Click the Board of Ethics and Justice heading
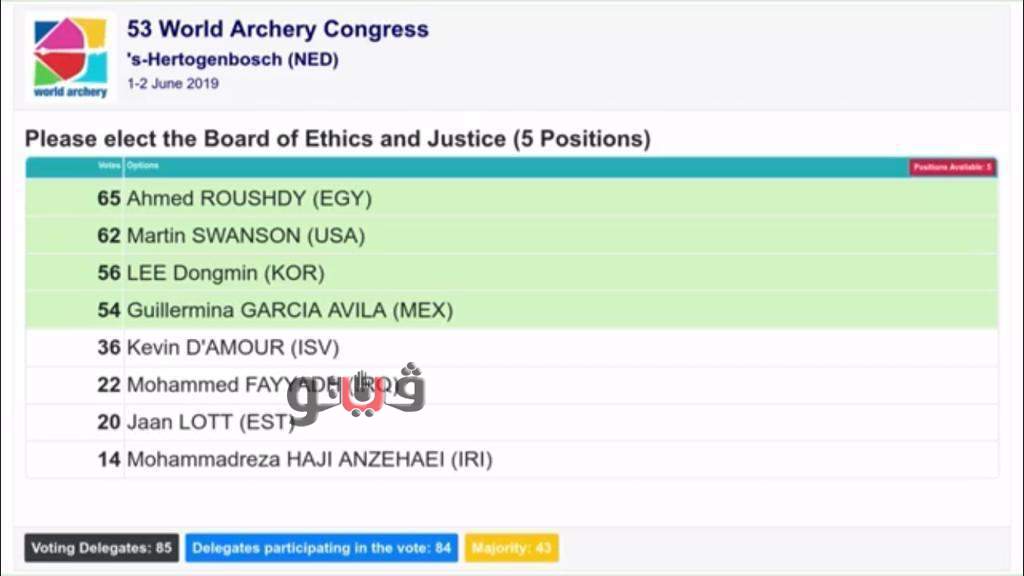 (337, 139)
